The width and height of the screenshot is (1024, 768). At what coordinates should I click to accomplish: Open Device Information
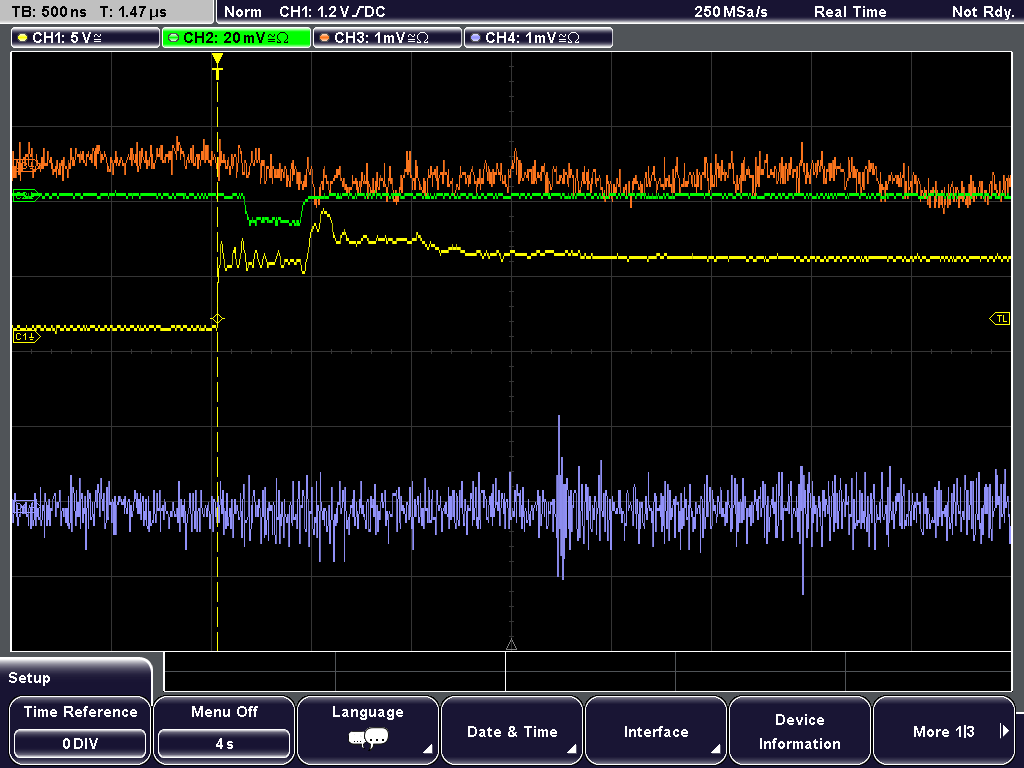click(799, 730)
